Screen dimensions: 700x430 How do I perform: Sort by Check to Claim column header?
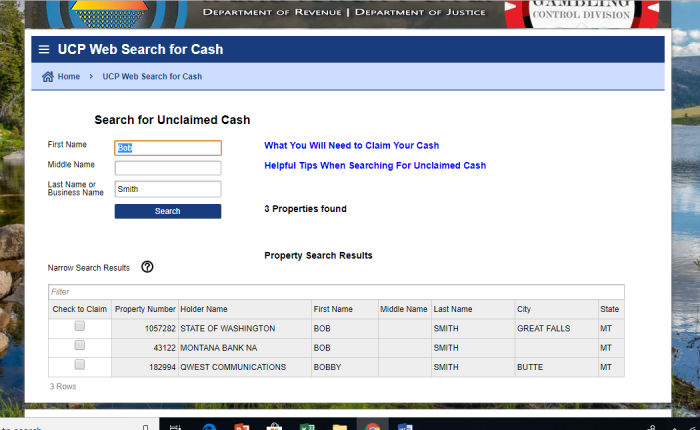tap(79, 309)
